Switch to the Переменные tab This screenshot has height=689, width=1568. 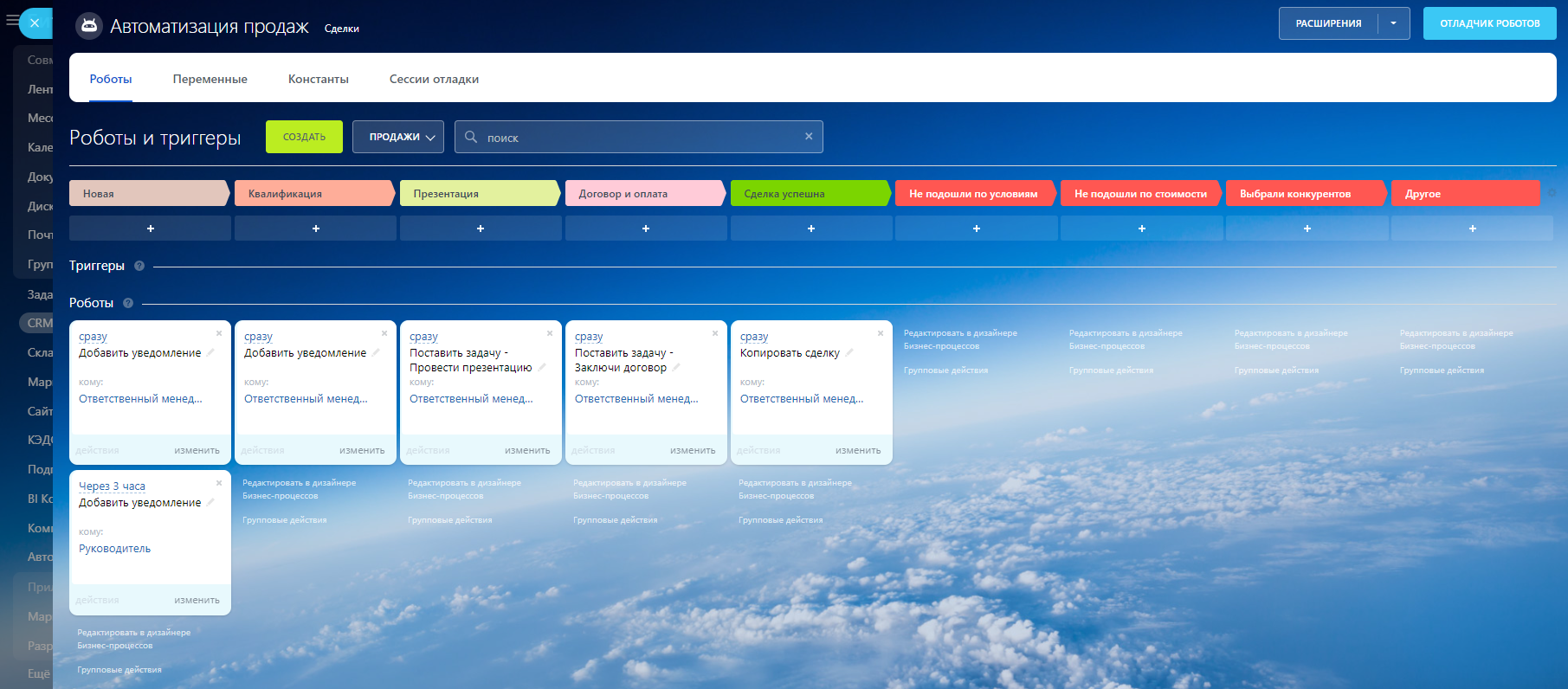coord(210,79)
